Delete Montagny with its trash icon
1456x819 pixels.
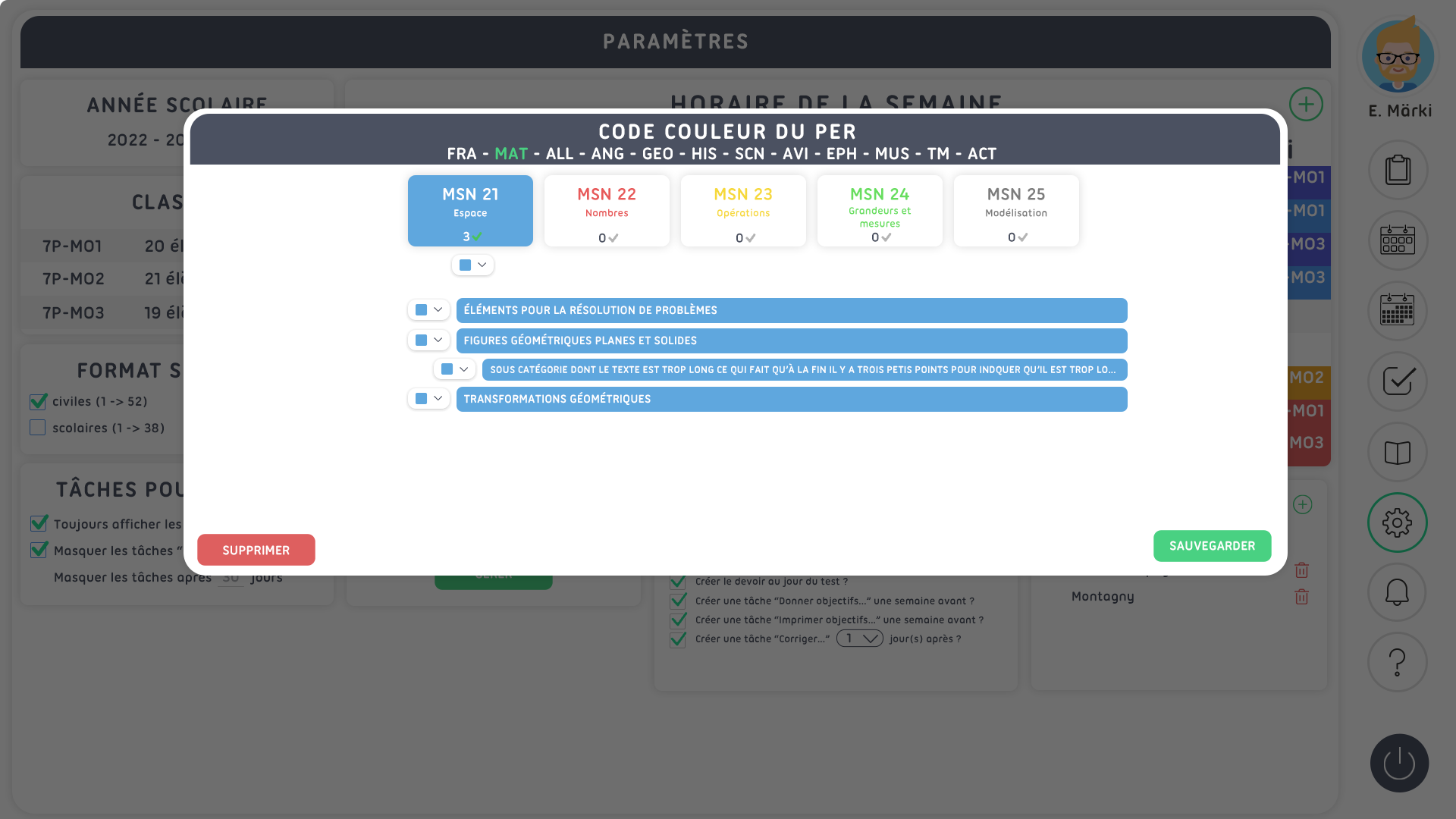(1302, 597)
